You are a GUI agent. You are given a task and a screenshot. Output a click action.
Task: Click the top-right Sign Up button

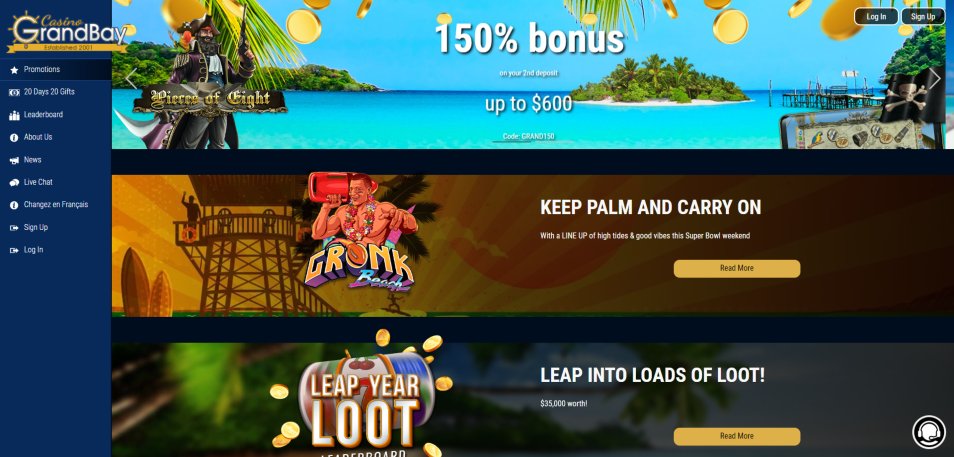tap(923, 16)
